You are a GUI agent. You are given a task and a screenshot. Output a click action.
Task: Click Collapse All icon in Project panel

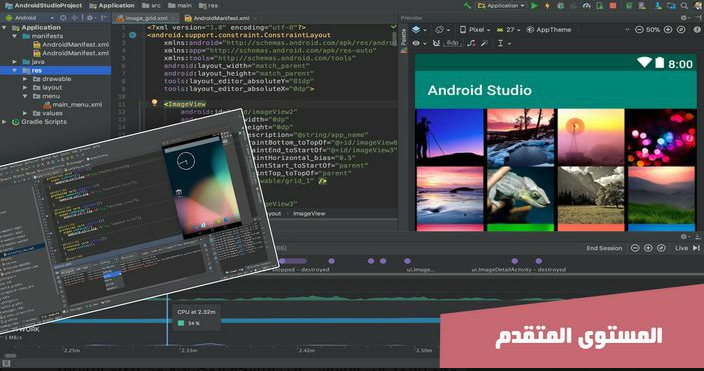75,18
